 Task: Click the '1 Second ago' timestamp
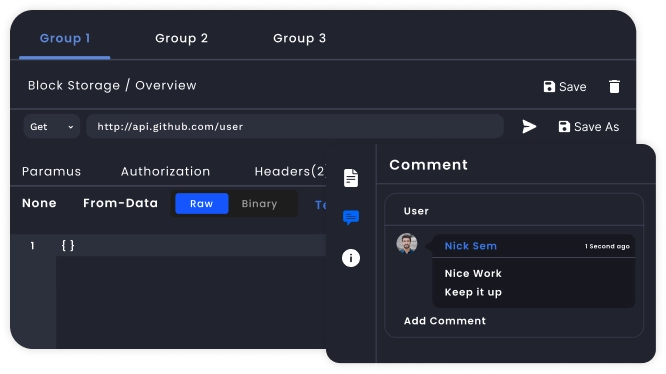607,246
